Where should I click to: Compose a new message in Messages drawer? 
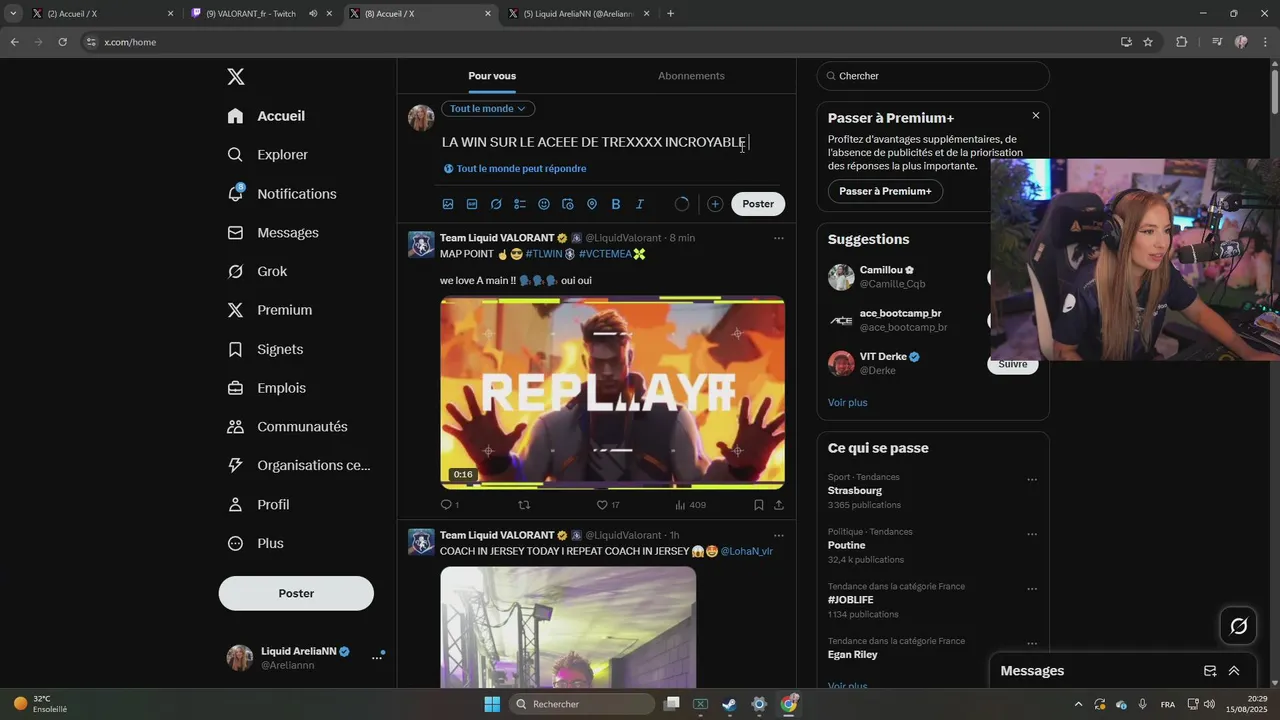[x=1210, y=671]
